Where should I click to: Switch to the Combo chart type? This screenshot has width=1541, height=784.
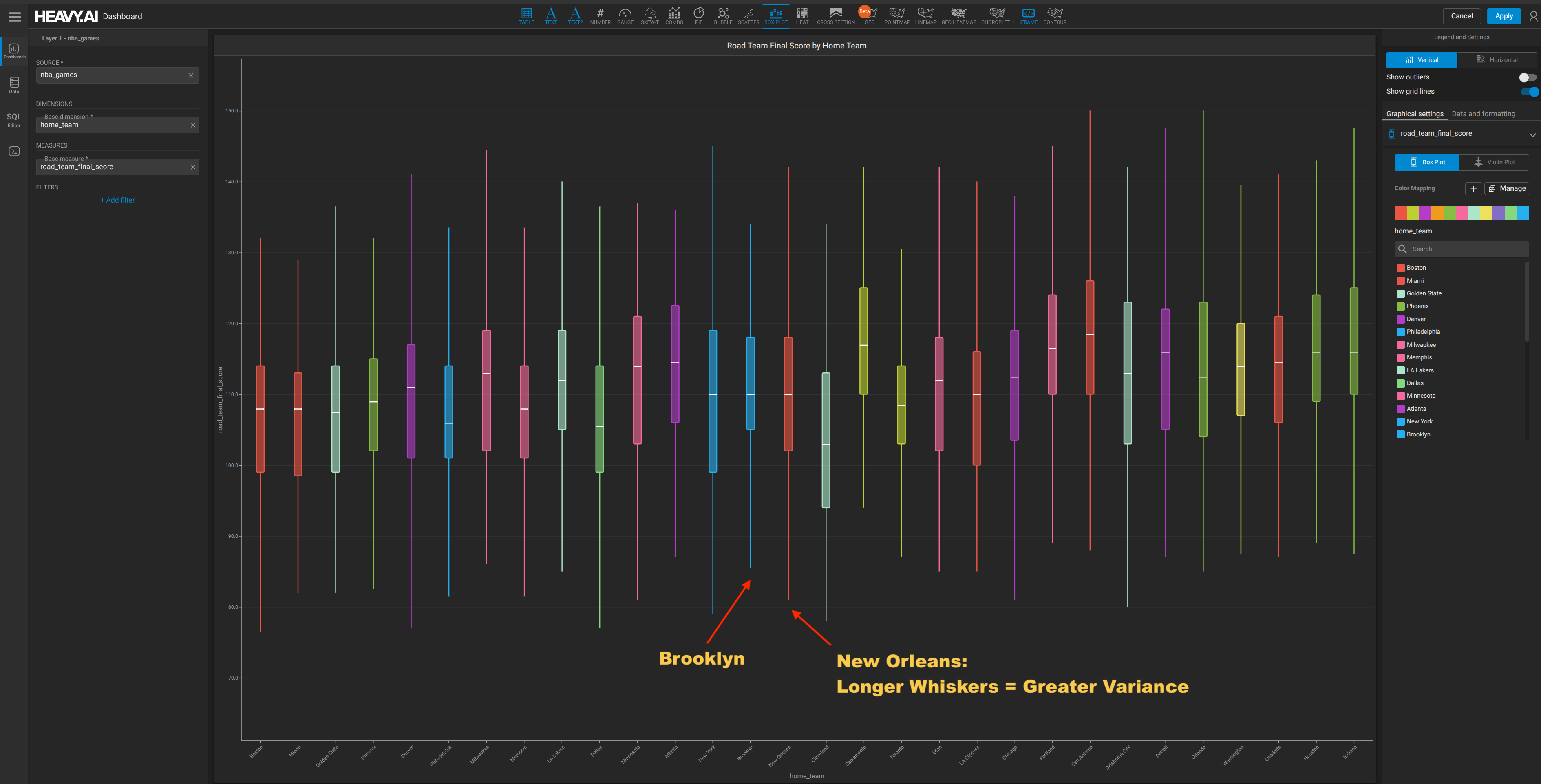coord(673,15)
